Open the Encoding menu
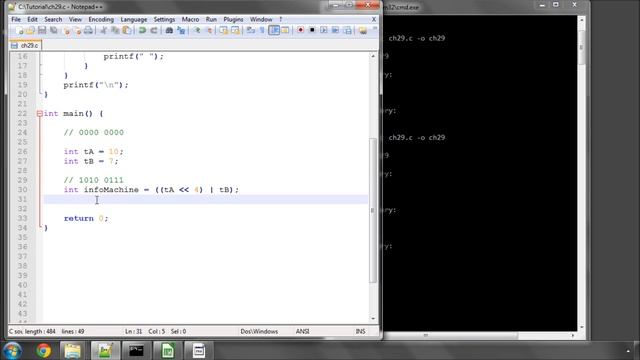Screen dimensions: 640x360 click(101, 19)
